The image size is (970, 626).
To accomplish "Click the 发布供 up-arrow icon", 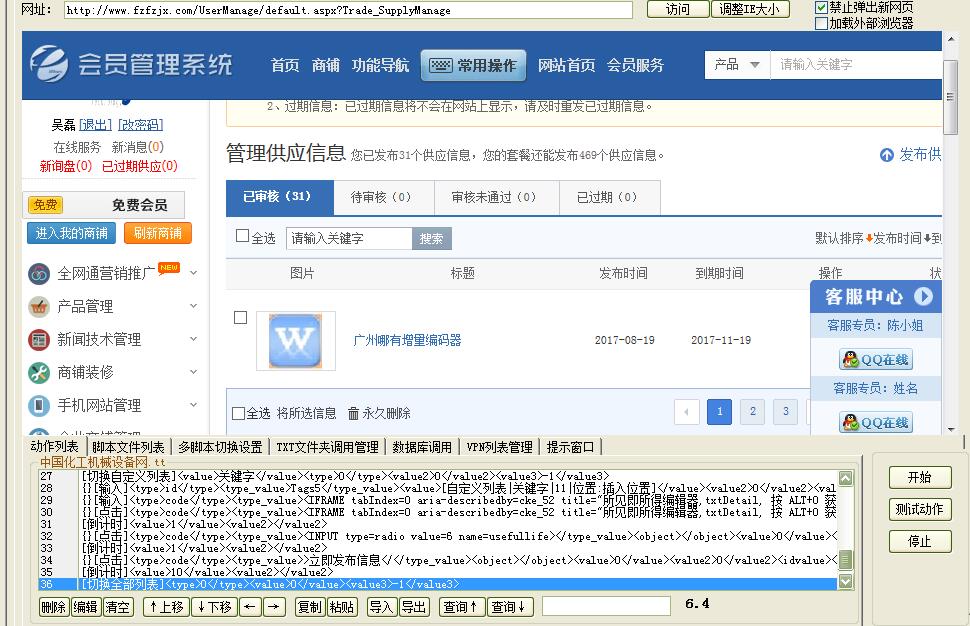I will (886, 155).
